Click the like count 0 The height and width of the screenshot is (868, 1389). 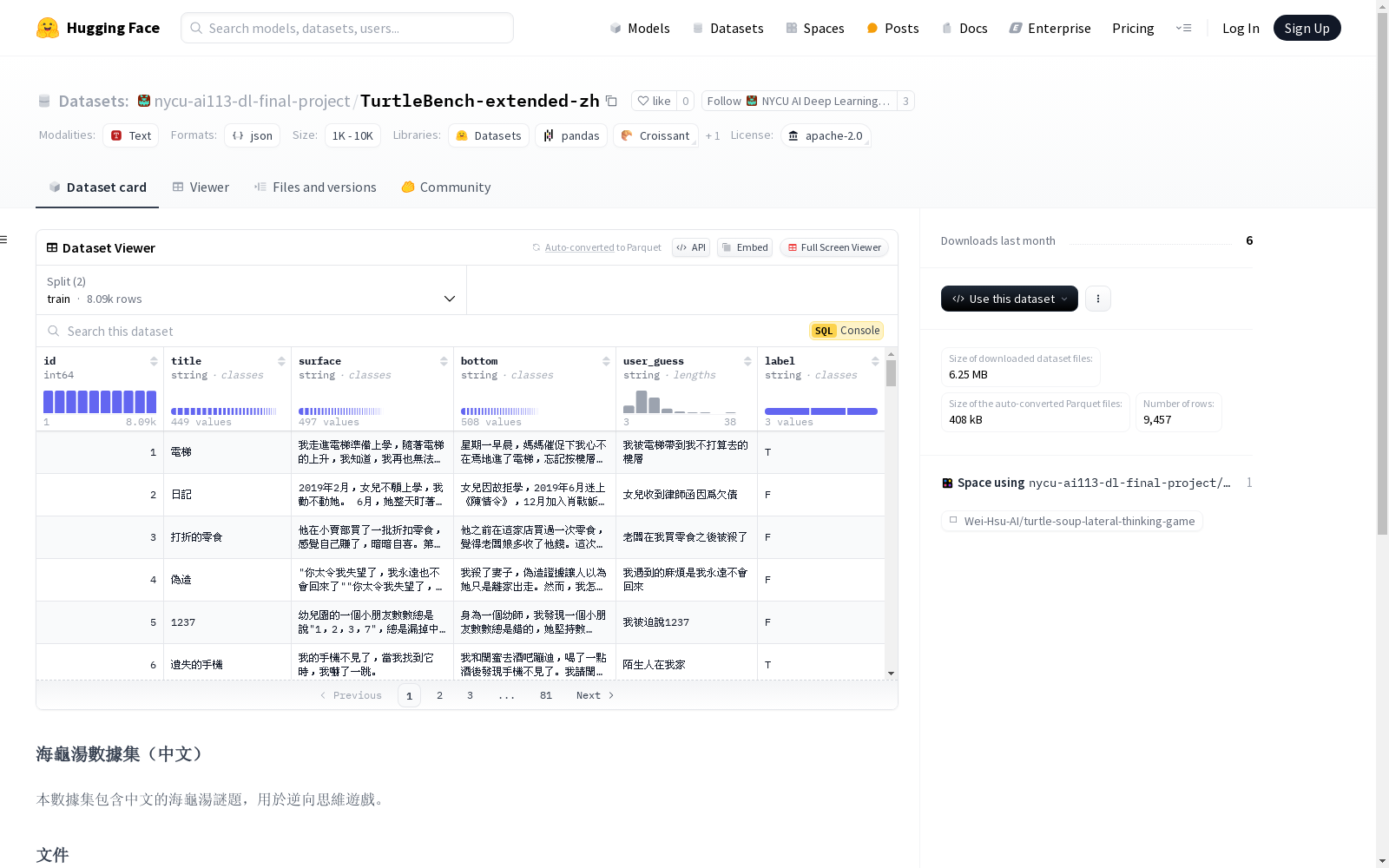click(686, 101)
